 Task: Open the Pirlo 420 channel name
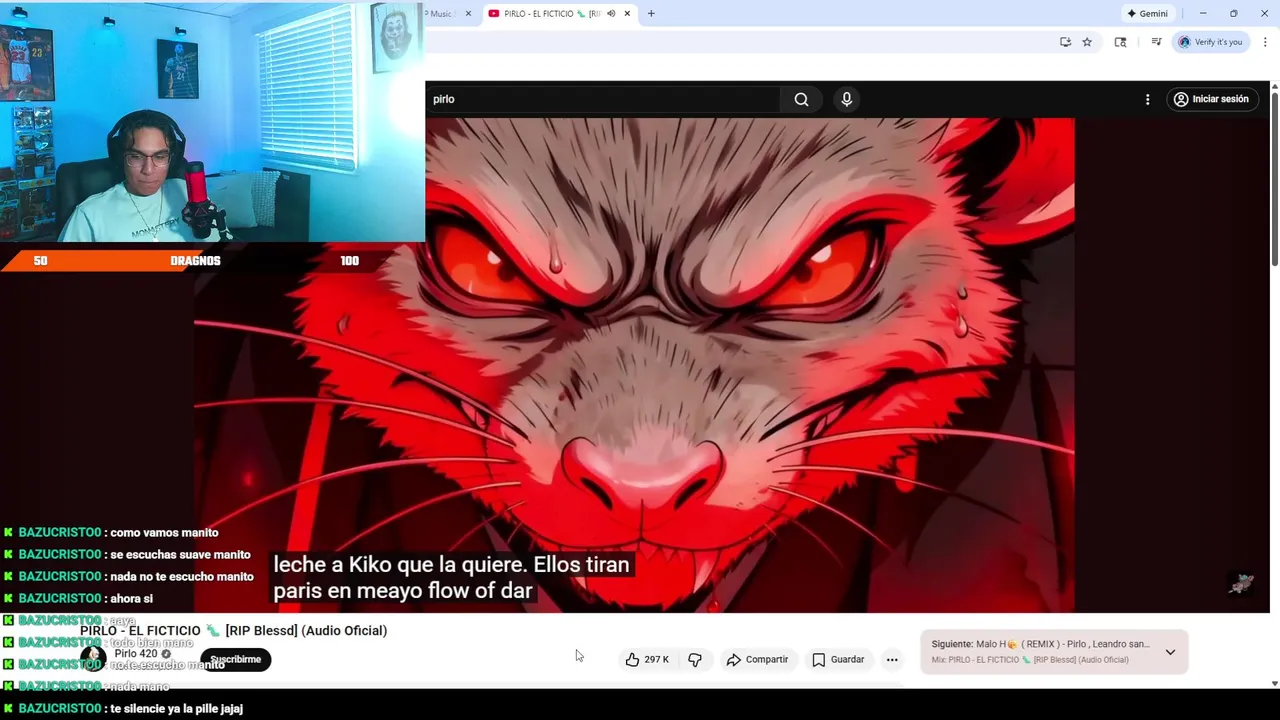[x=135, y=654]
